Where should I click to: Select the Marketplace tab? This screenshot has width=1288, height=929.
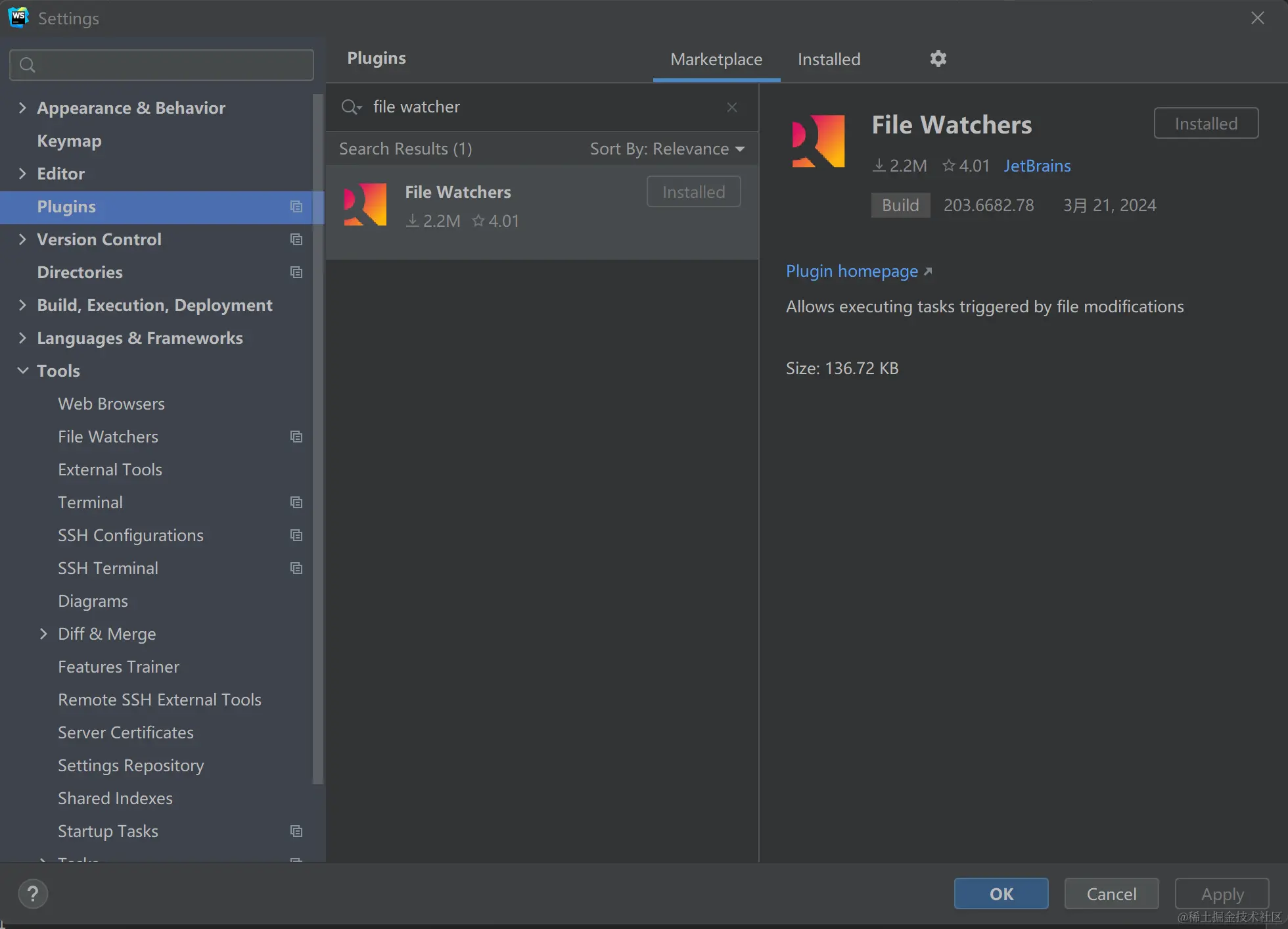point(716,59)
